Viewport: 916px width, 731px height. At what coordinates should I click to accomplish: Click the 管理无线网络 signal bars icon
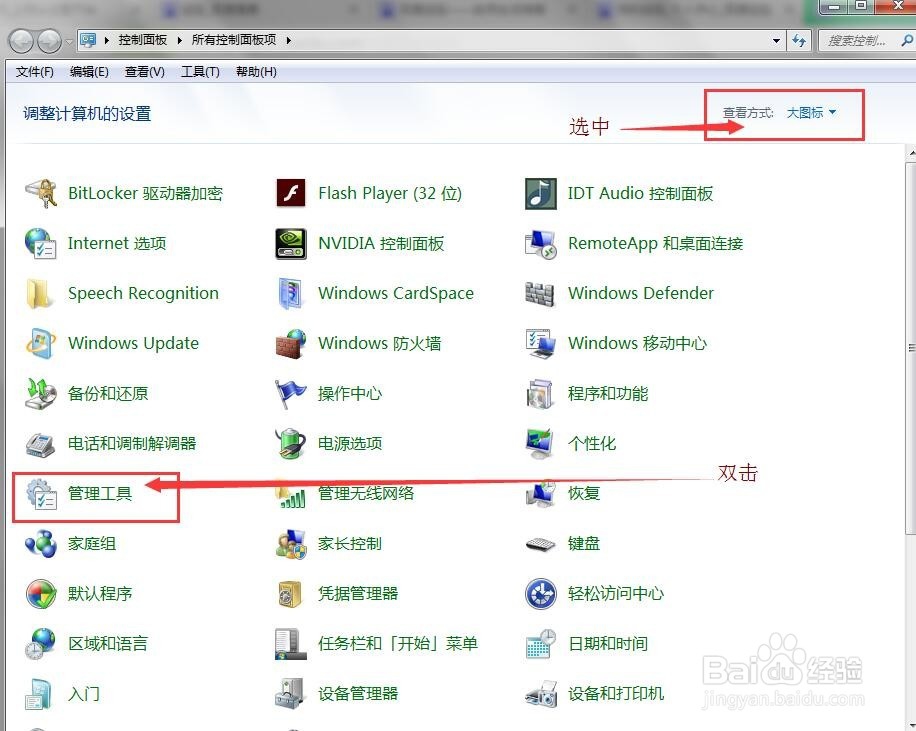point(291,494)
